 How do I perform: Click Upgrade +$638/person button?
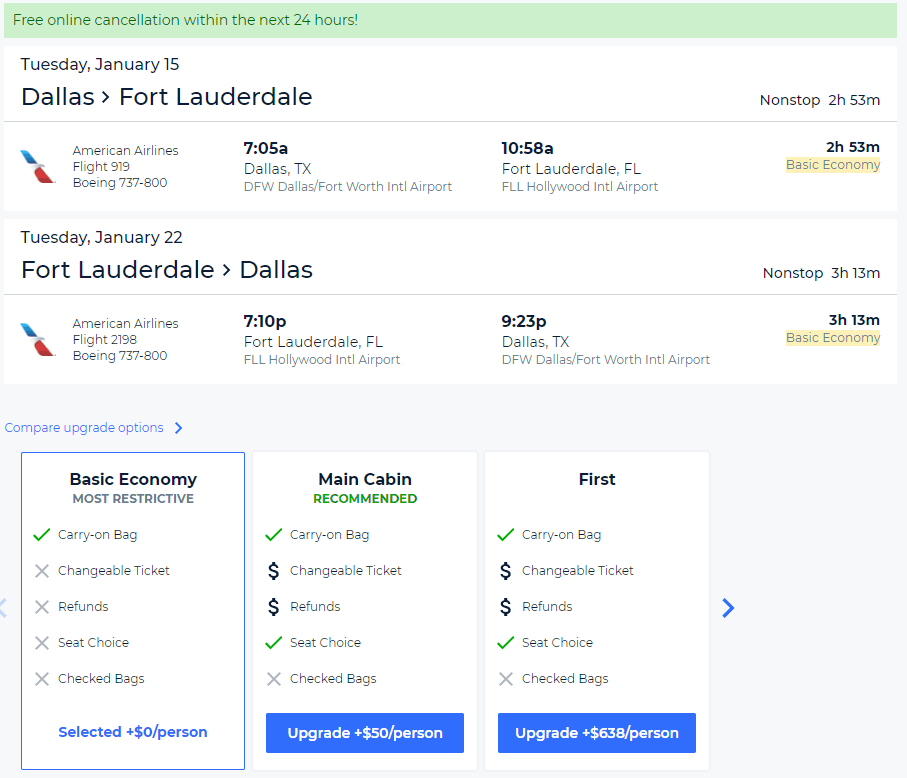click(x=597, y=733)
